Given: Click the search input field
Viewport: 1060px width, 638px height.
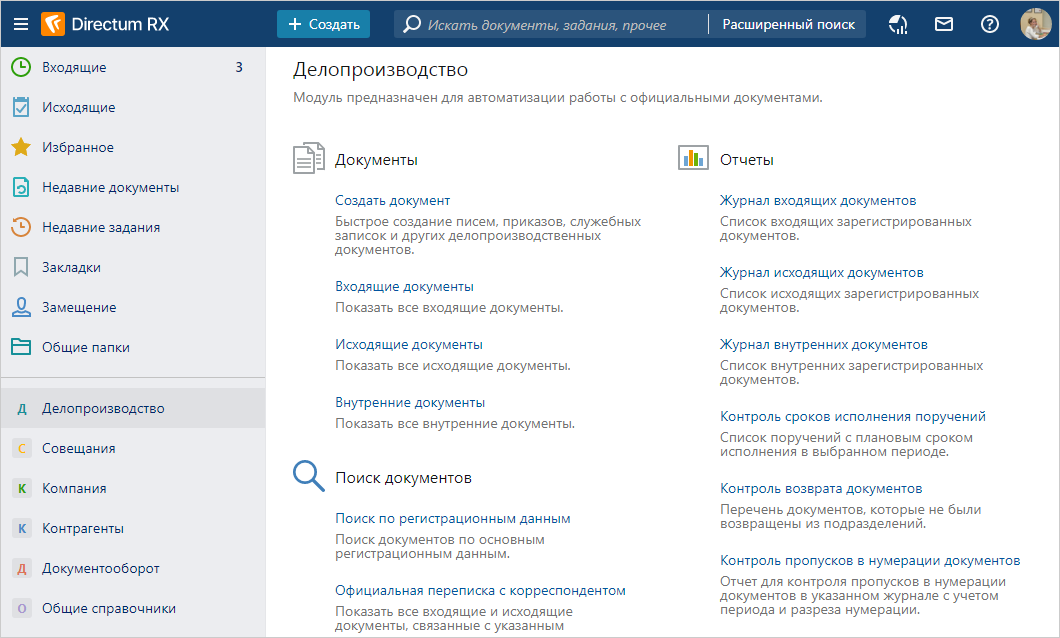Looking at the screenshot, I should (x=560, y=24).
